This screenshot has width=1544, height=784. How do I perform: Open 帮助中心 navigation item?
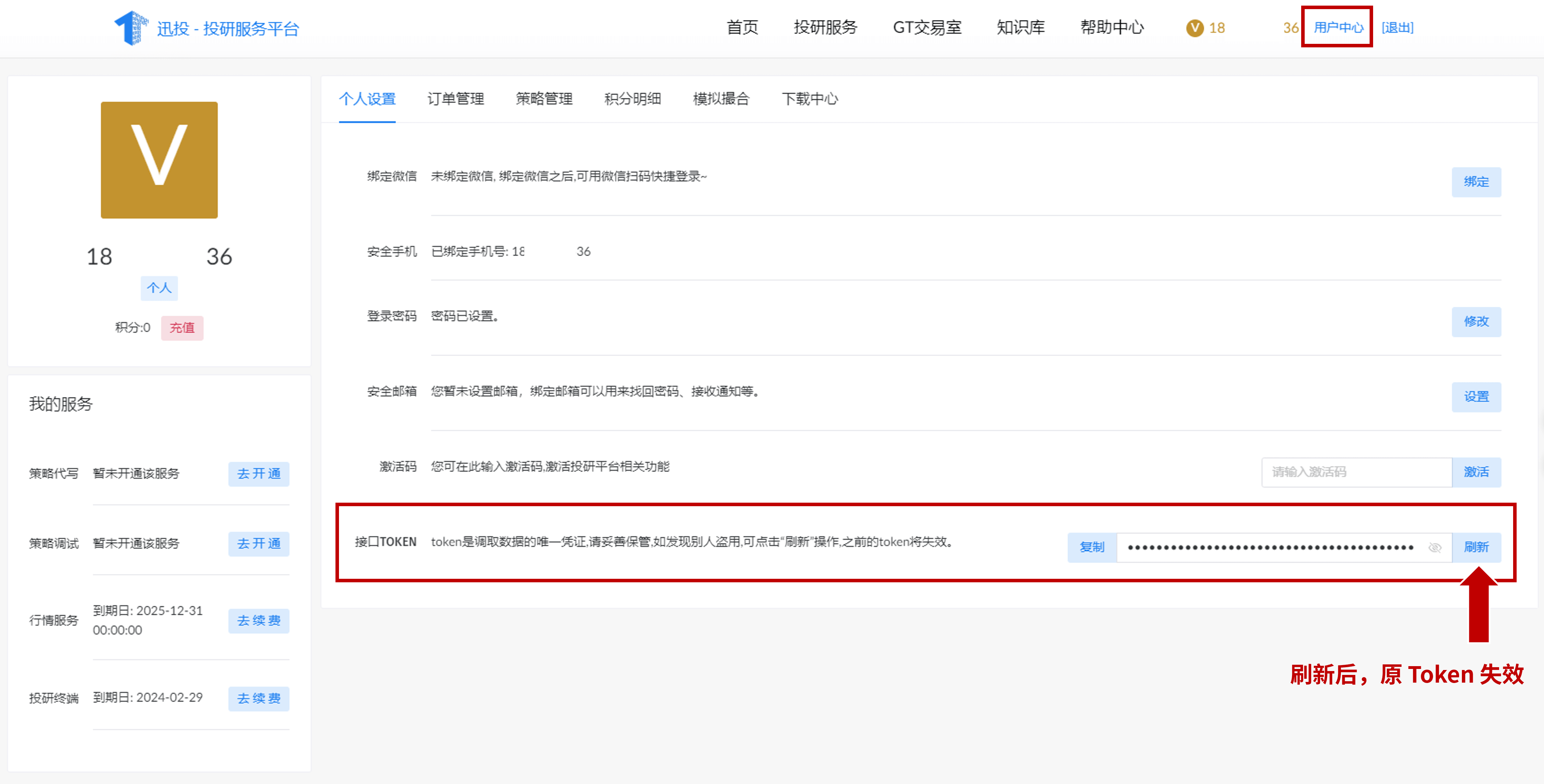coord(1112,28)
